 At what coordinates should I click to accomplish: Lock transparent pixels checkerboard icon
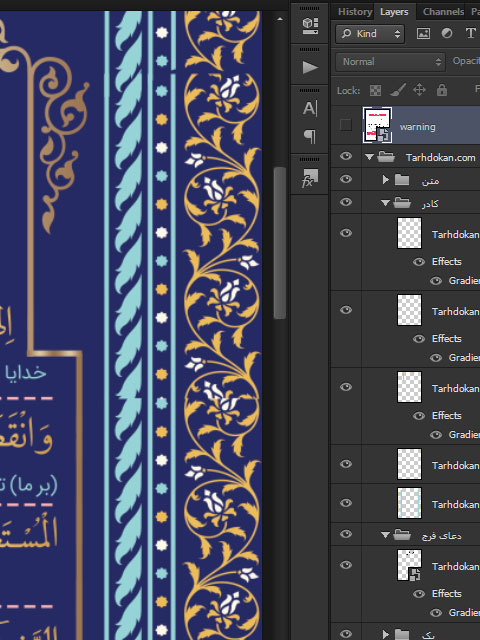pyautogui.click(x=375, y=90)
